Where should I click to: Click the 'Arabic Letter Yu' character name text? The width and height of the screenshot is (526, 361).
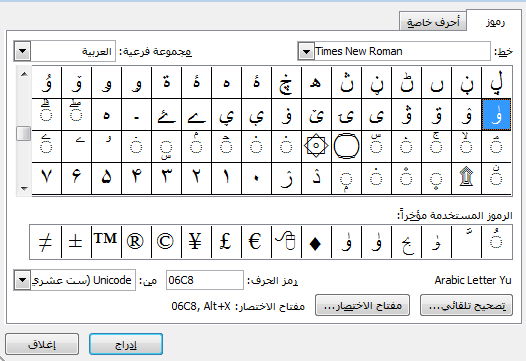pos(473,280)
